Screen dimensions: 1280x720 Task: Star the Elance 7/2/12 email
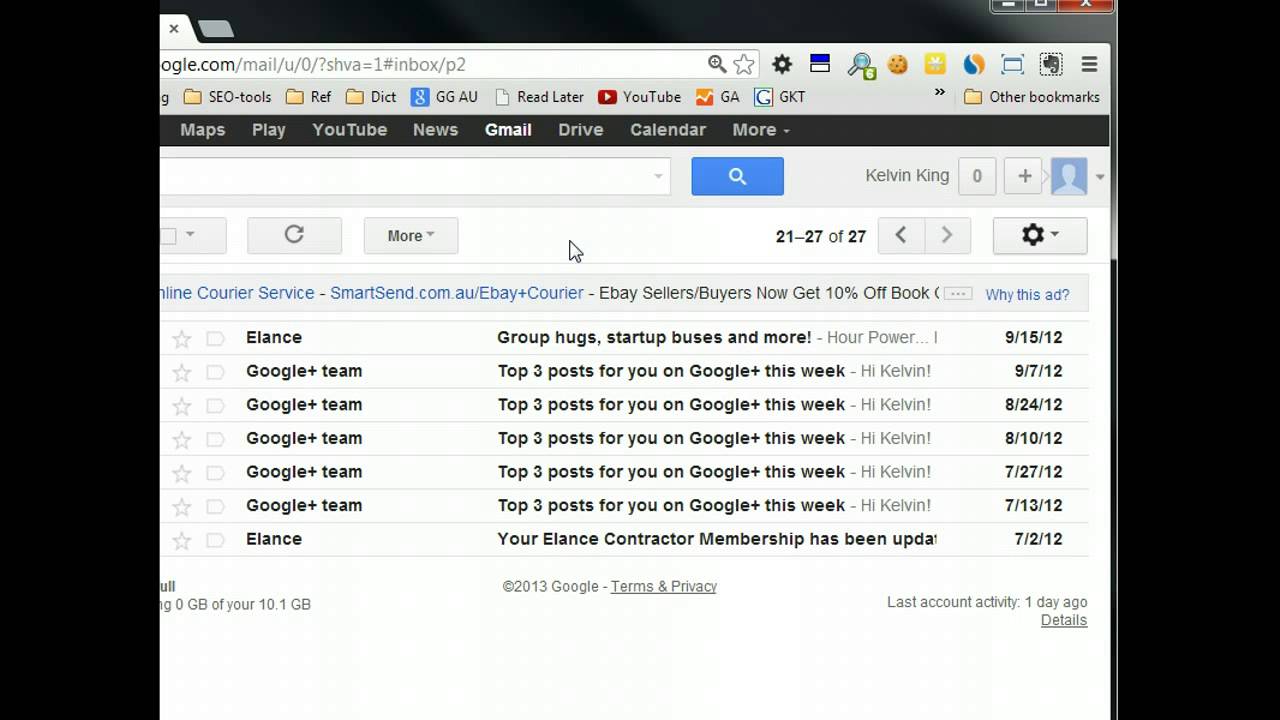(181, 540)
